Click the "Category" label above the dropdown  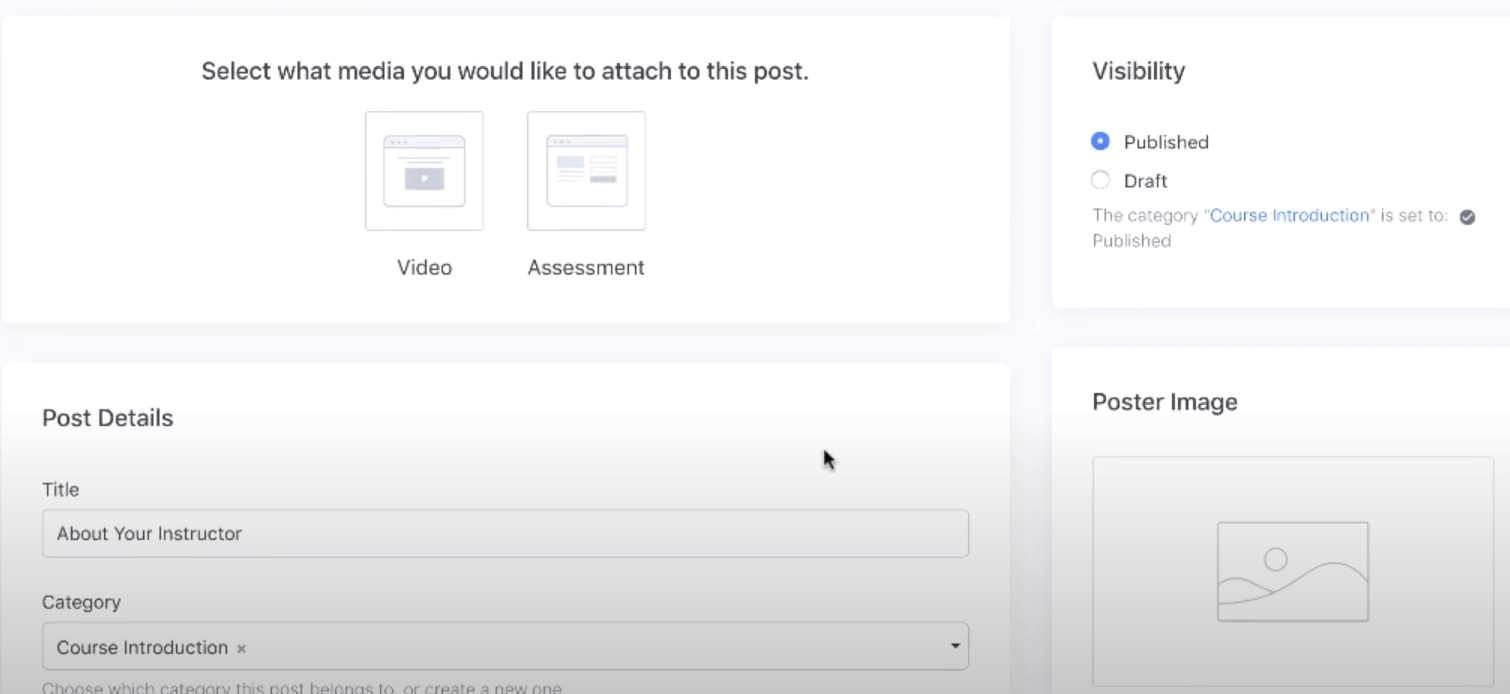click(81, 602)
